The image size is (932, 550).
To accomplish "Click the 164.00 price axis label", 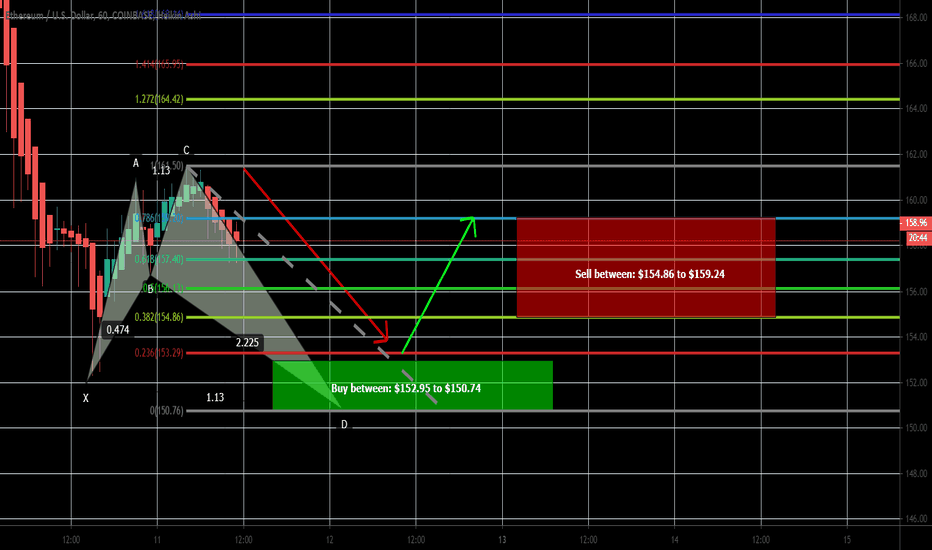I will click(916, 108).
